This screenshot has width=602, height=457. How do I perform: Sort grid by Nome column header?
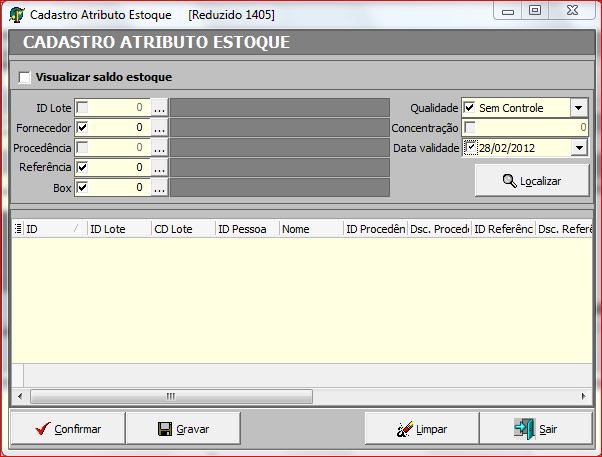(310, 229)
